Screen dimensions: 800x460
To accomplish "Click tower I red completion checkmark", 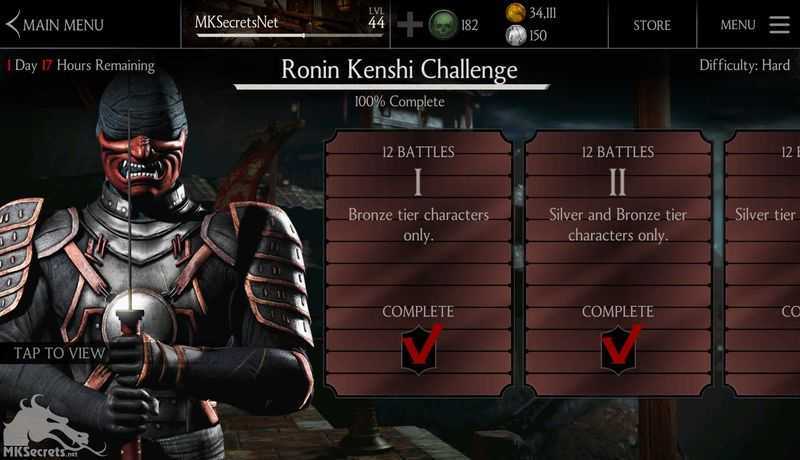I will [x=421, y=349].
